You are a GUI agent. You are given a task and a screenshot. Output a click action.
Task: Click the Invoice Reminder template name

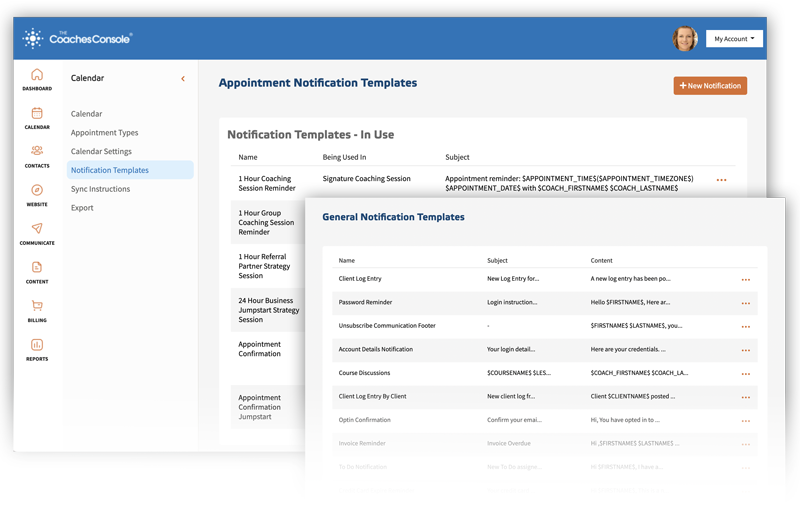click(x=362, y=443)
